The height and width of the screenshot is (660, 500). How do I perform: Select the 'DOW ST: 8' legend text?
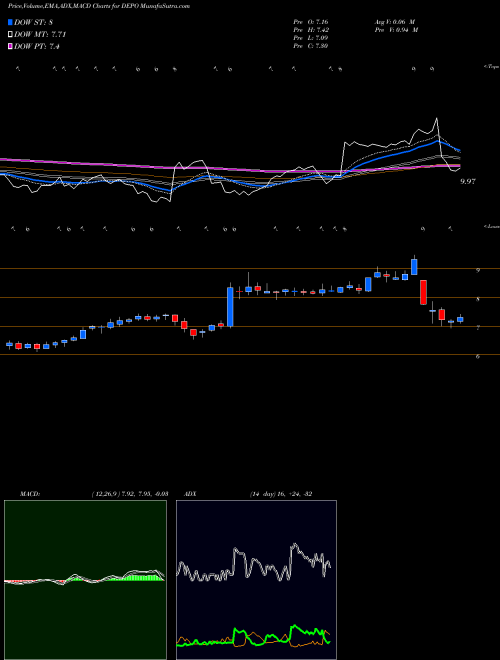(x=33, y=22)
